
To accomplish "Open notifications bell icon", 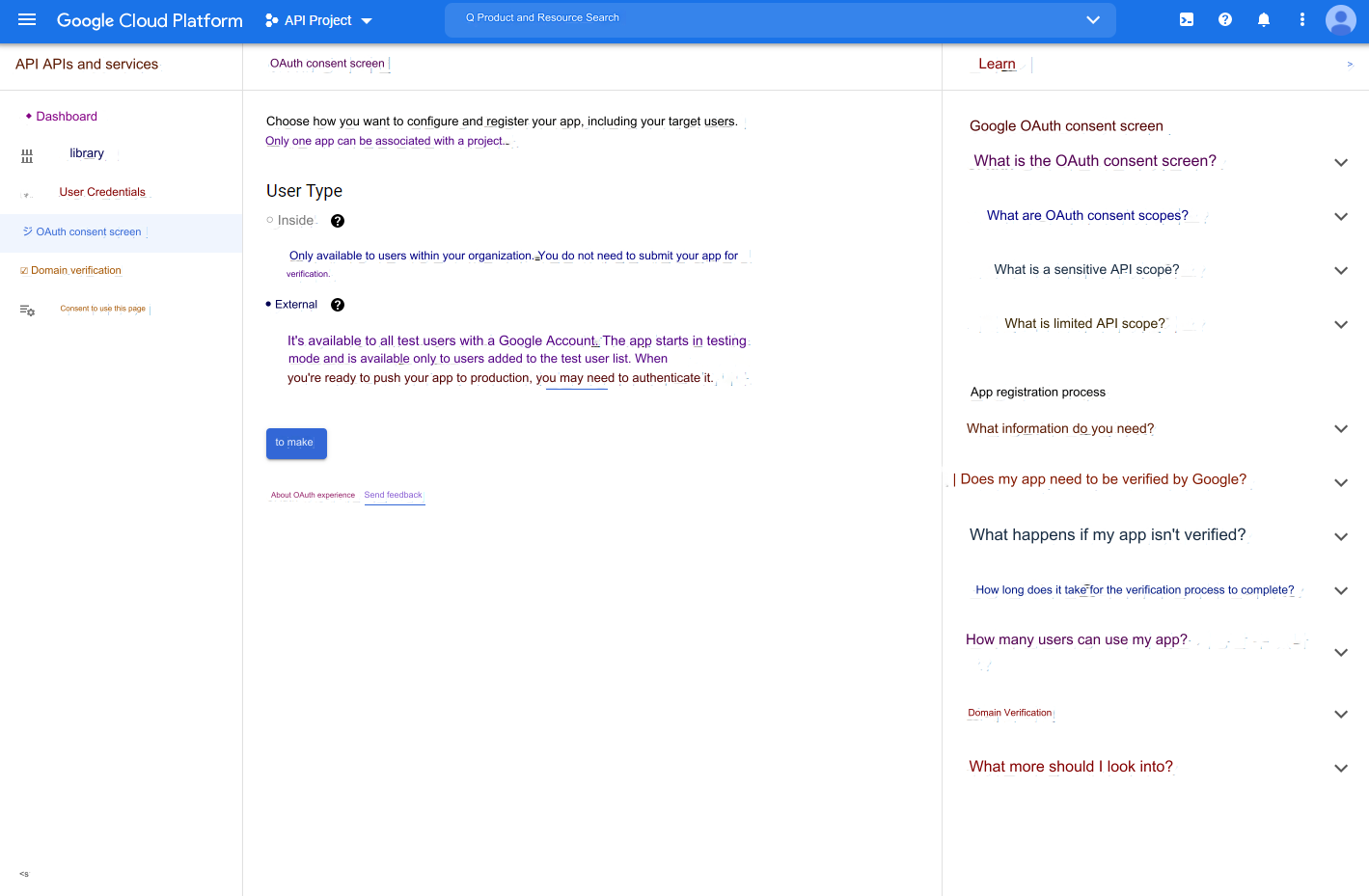I will point(1264,19).
